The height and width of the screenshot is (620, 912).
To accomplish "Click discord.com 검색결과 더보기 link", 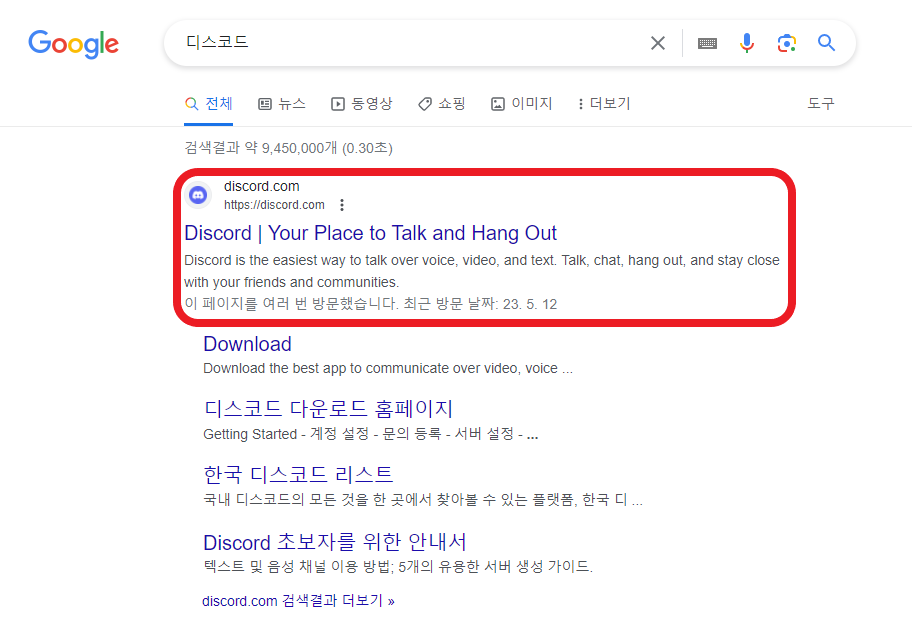I will (x=298, y=601).
